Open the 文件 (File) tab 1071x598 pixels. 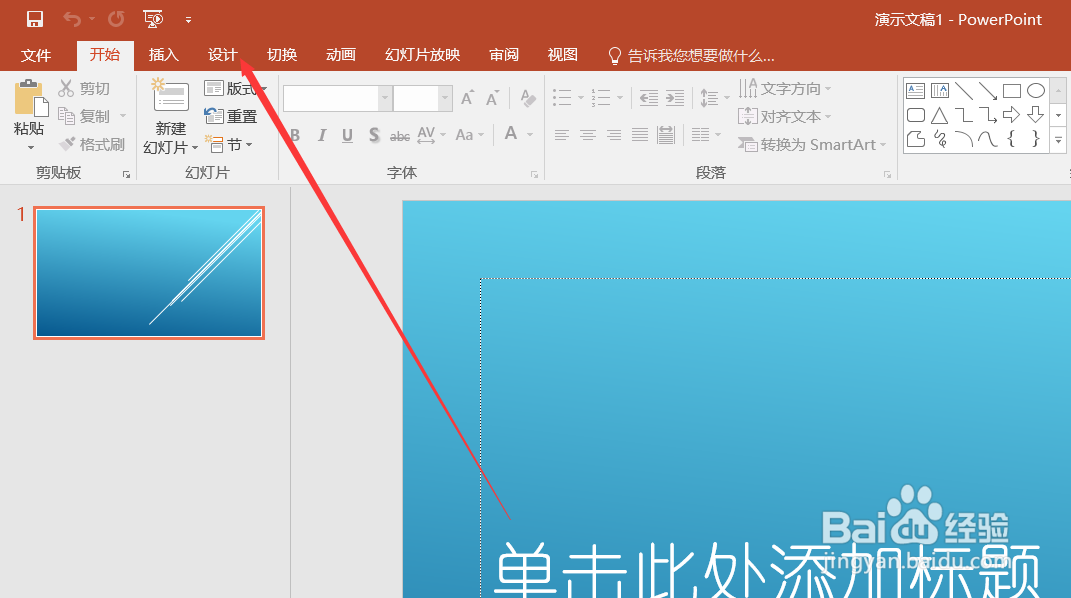click(x=36, y=55)
